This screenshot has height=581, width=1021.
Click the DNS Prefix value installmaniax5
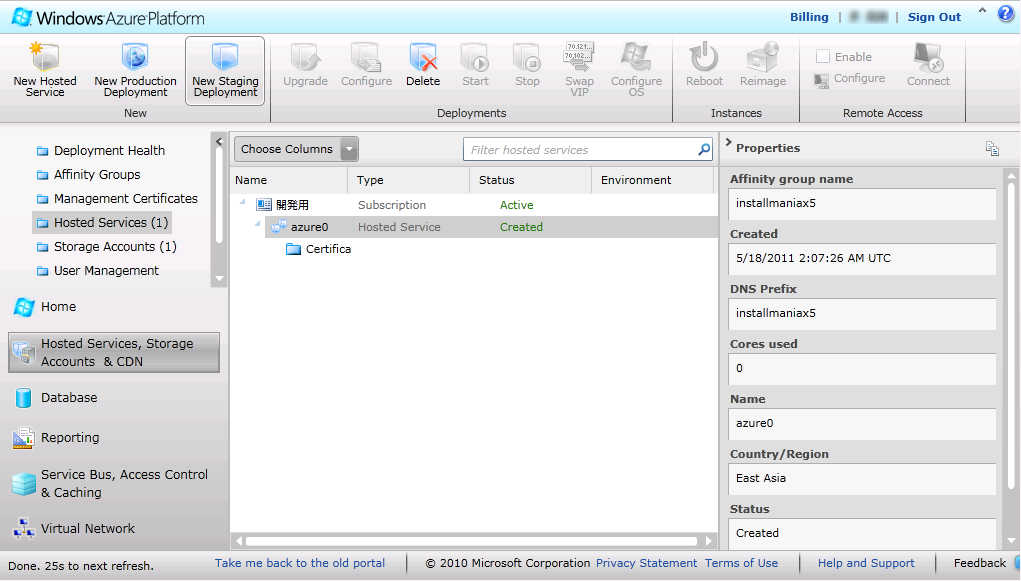[862, 313]
